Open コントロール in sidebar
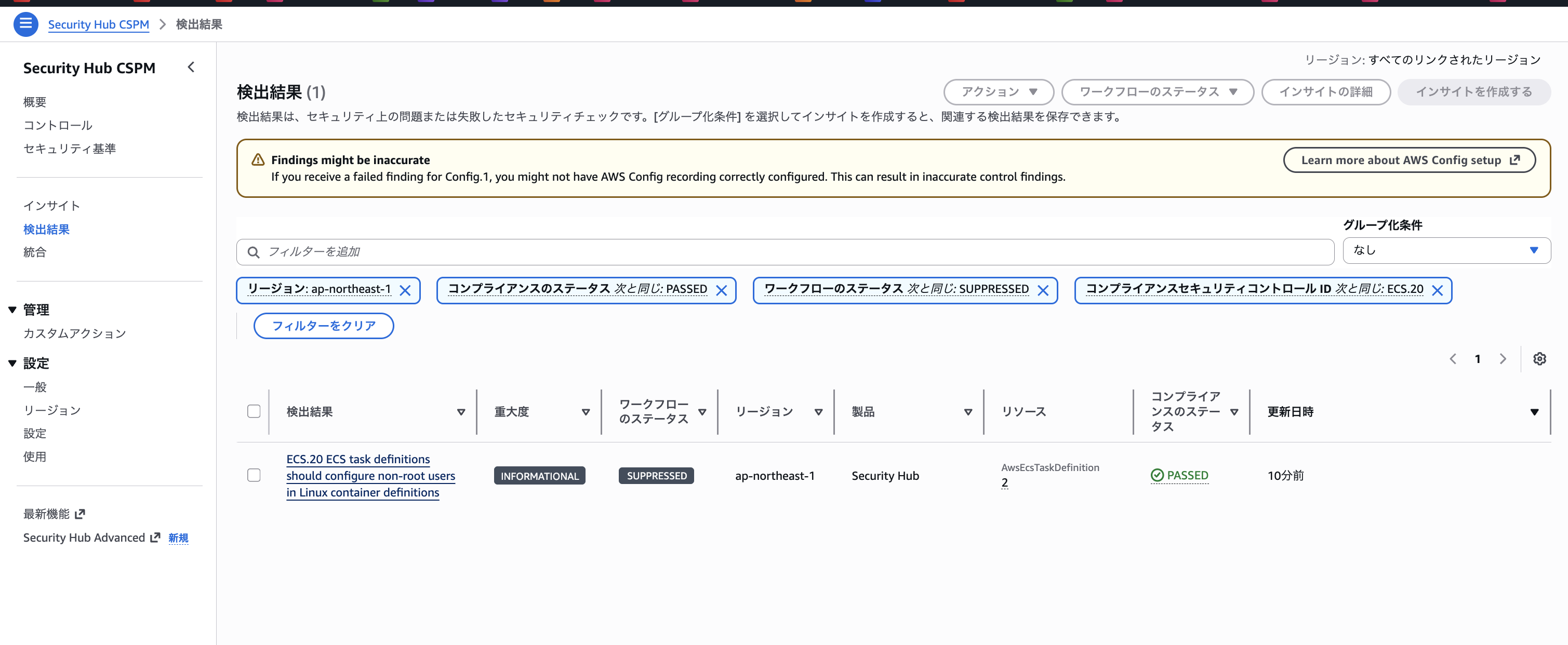 tap(58, 125)
